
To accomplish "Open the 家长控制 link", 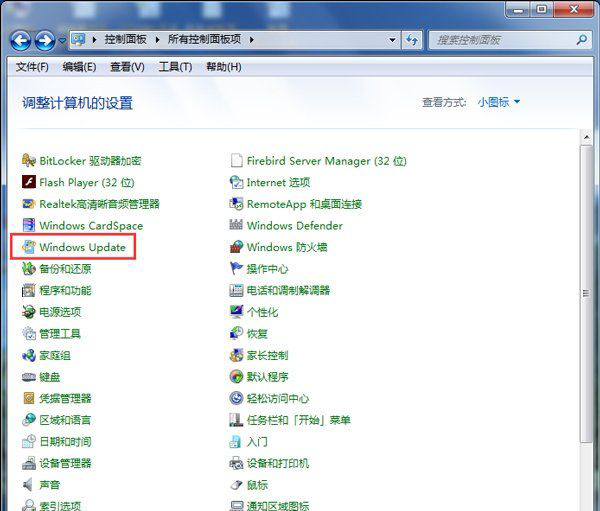I will tap(267, 355).
